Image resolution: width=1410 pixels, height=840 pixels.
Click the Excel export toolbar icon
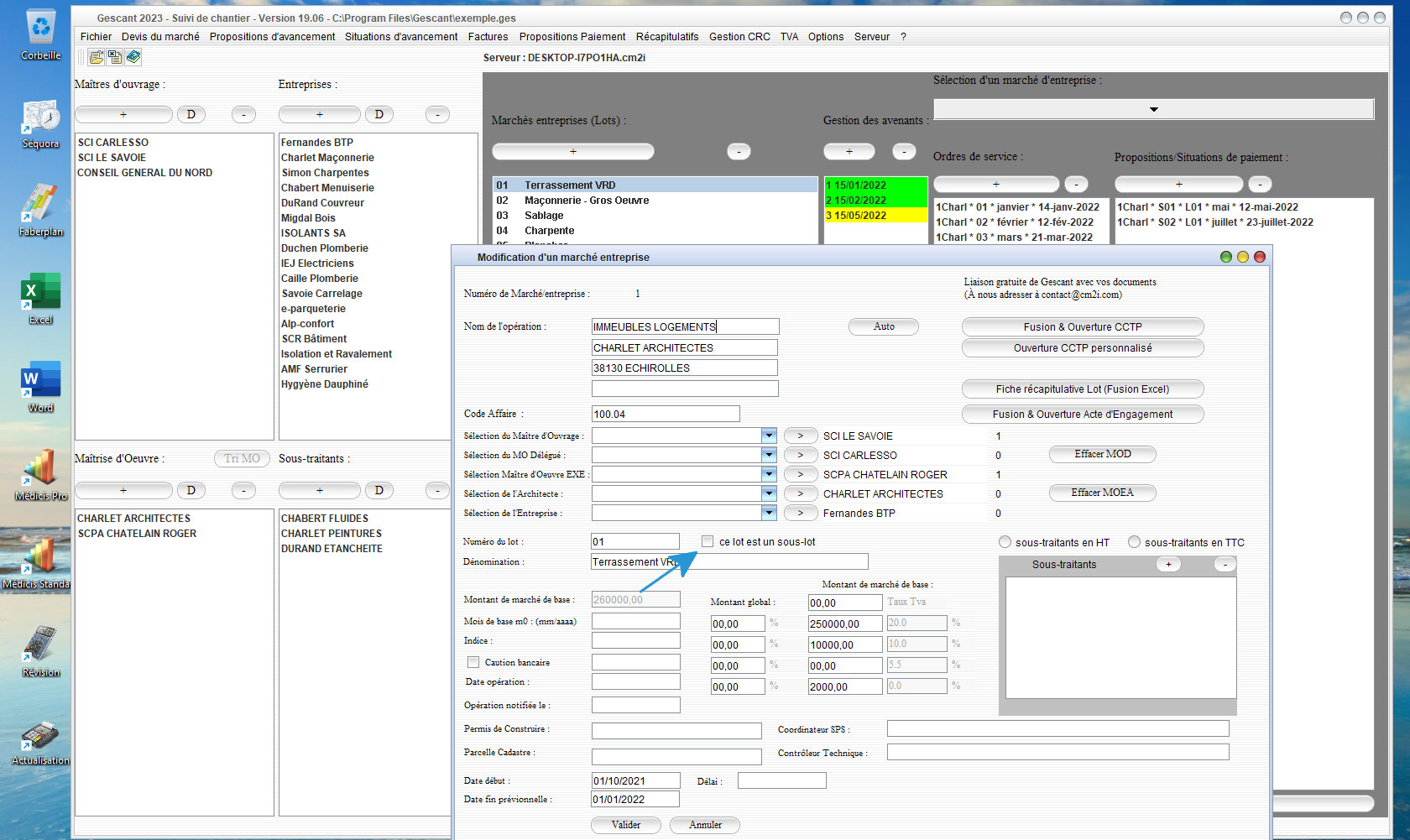115,57
